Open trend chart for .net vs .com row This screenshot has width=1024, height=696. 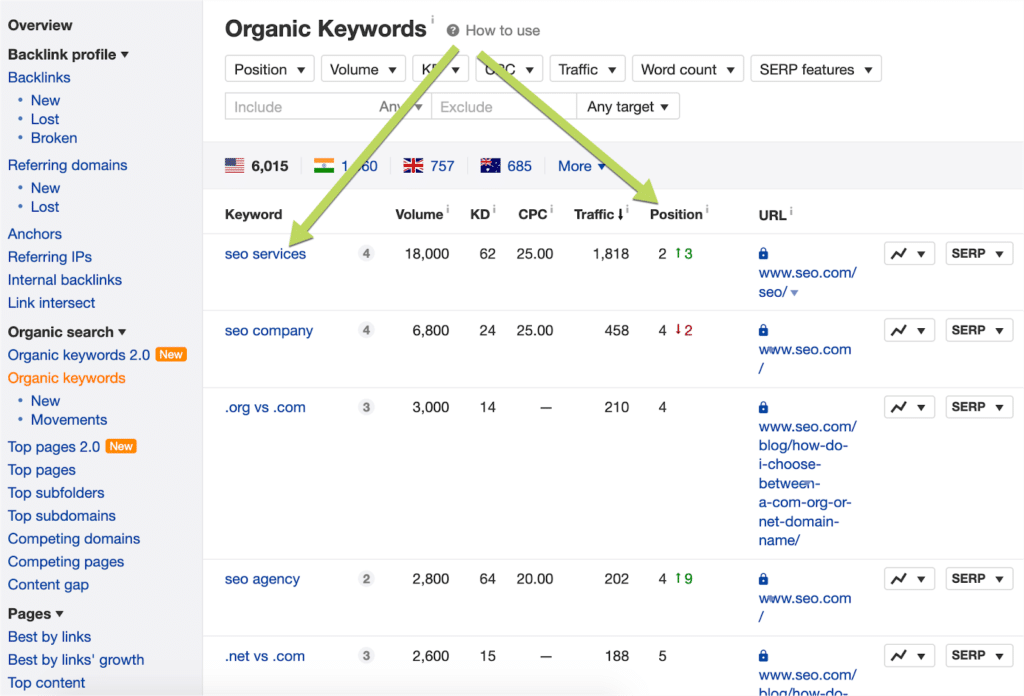pyautogui.click(x=909, y=655)
